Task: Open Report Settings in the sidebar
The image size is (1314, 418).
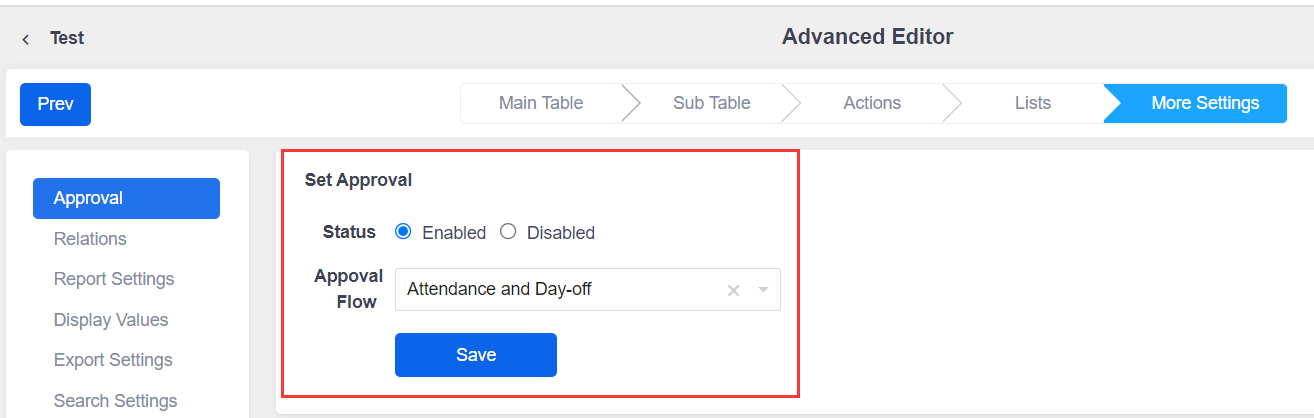Action: tap(114, 279)
